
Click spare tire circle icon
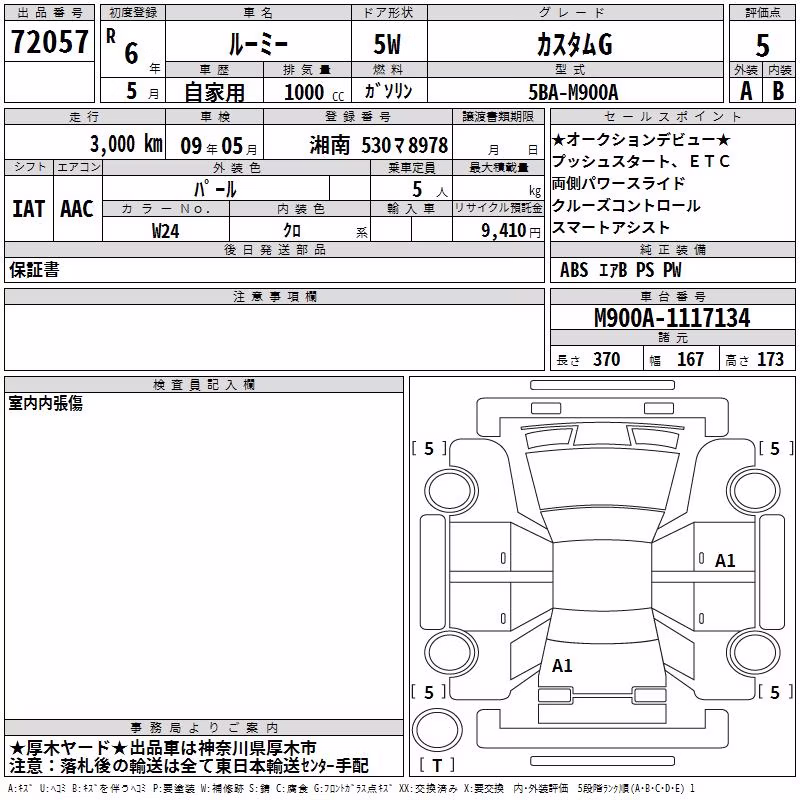(437, 730)
